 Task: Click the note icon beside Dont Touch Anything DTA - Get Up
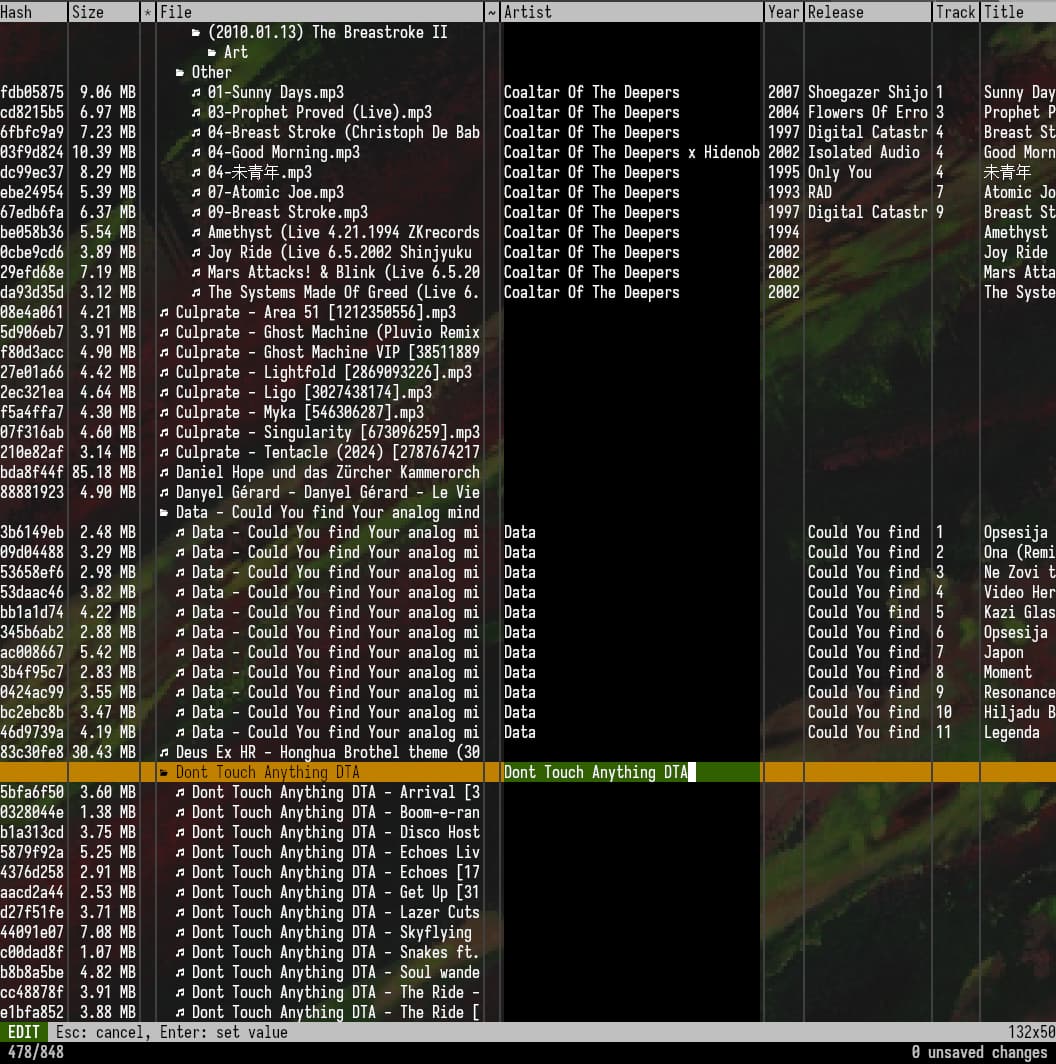pyautogui.click(x=180, y=893)
